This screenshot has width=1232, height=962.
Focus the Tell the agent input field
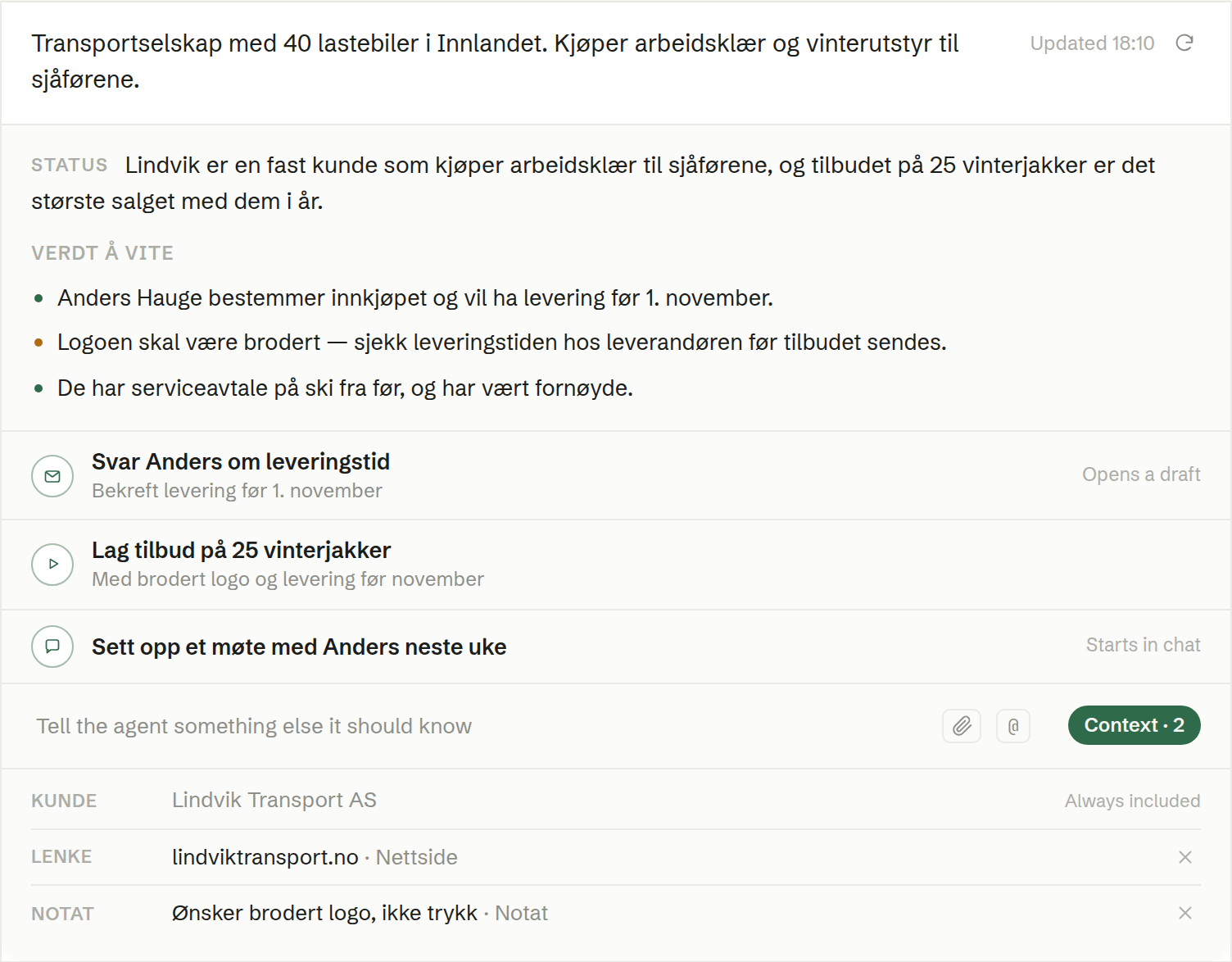[x=483, y=726]
